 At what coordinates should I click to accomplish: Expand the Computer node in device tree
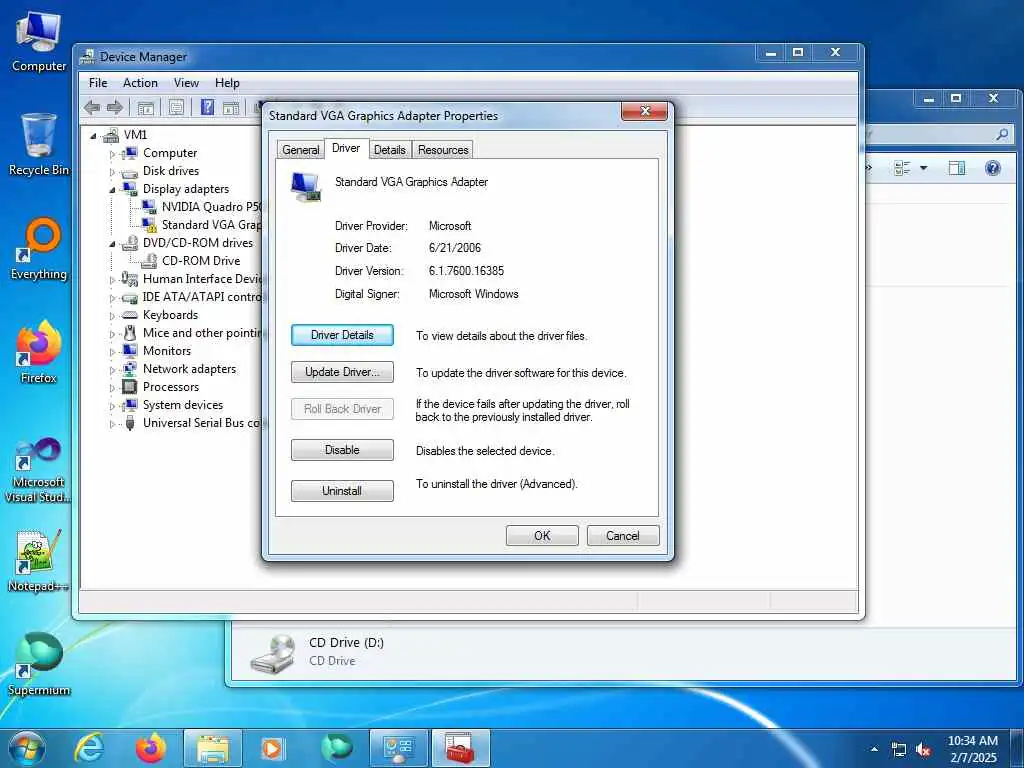pos(112,154)
